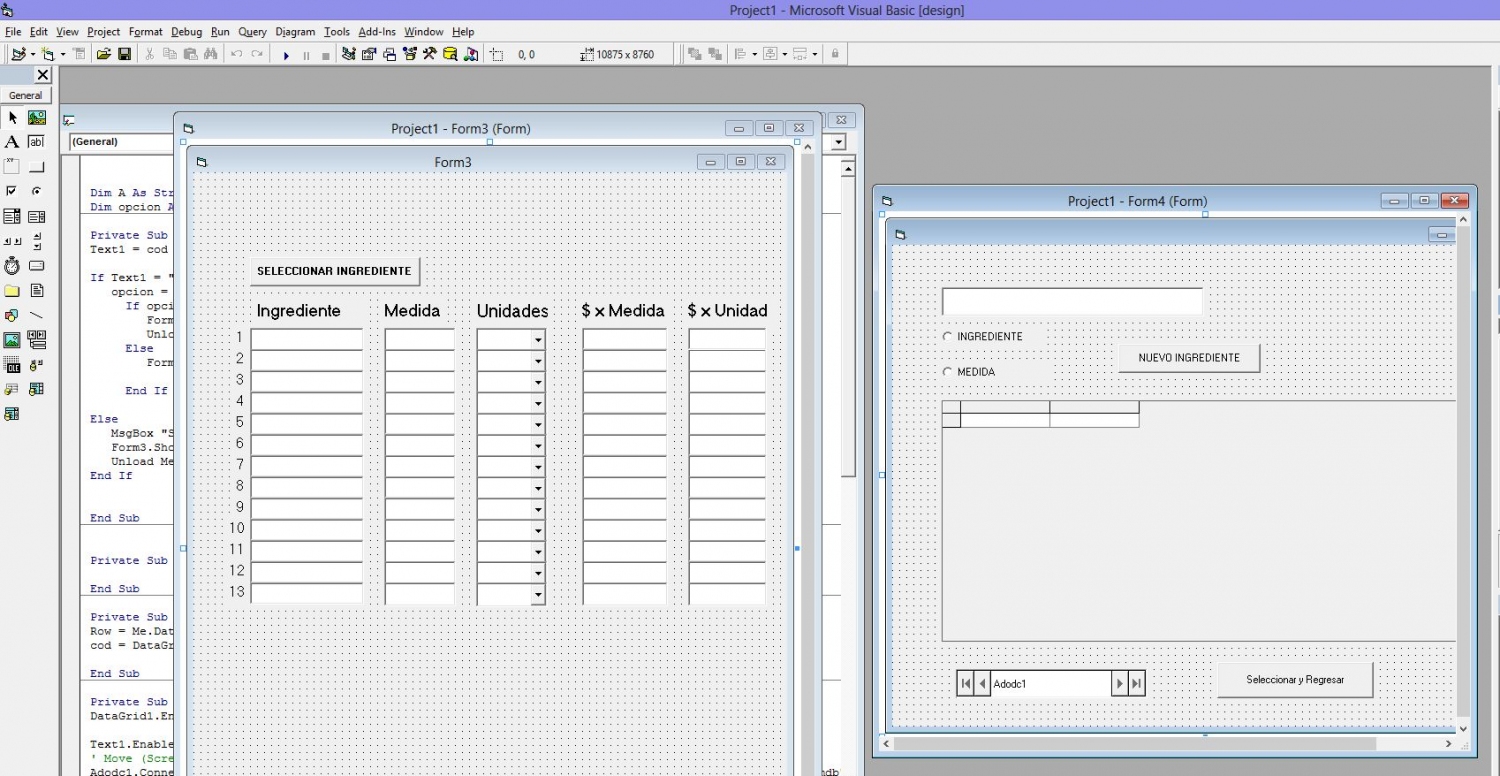Screen dimensions: 1500x776
Task: Select the CommandButton control tool
Action: [37, 167]
